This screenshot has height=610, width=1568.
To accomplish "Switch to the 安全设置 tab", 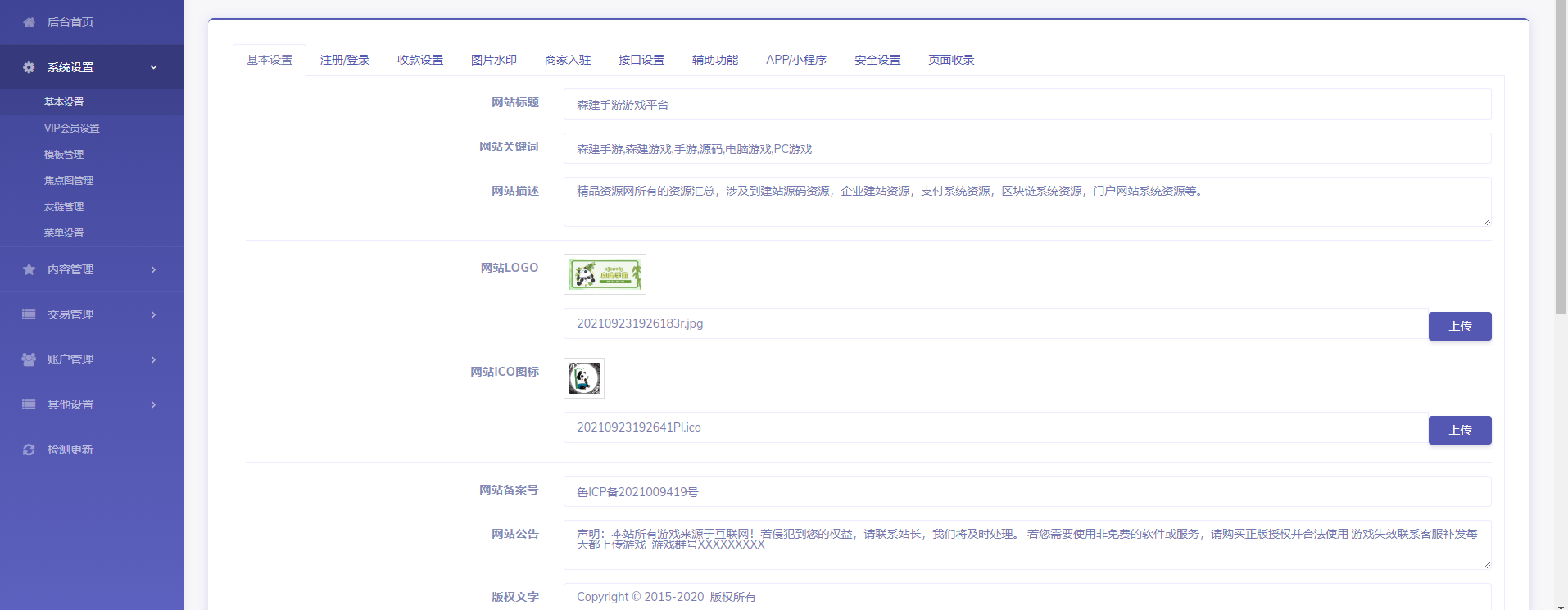I will point(877,60).
